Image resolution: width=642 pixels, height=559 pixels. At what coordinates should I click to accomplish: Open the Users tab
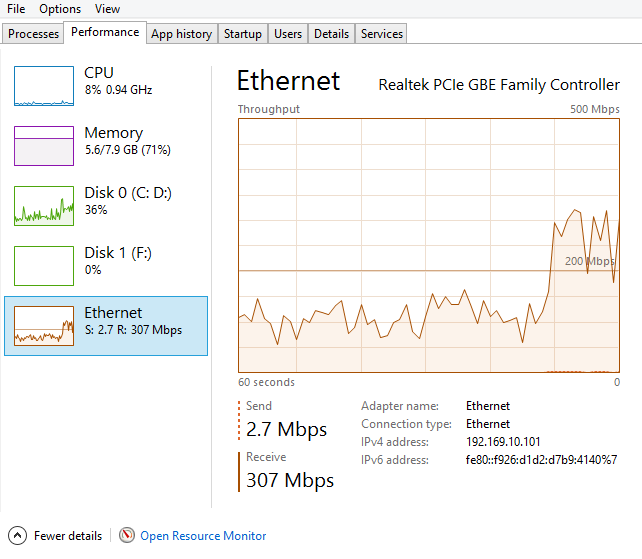(288, 34)
